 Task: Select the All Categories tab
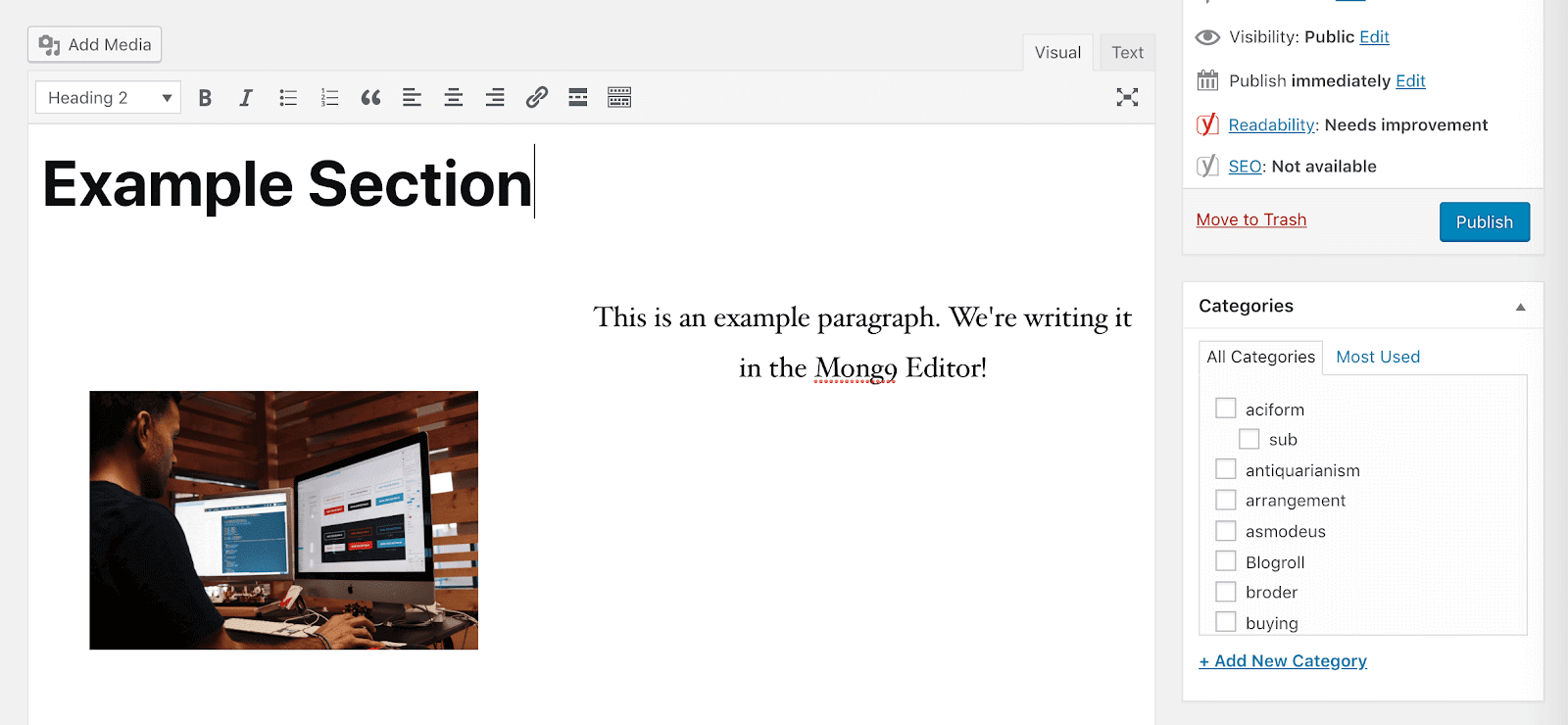pos(1261,358)
